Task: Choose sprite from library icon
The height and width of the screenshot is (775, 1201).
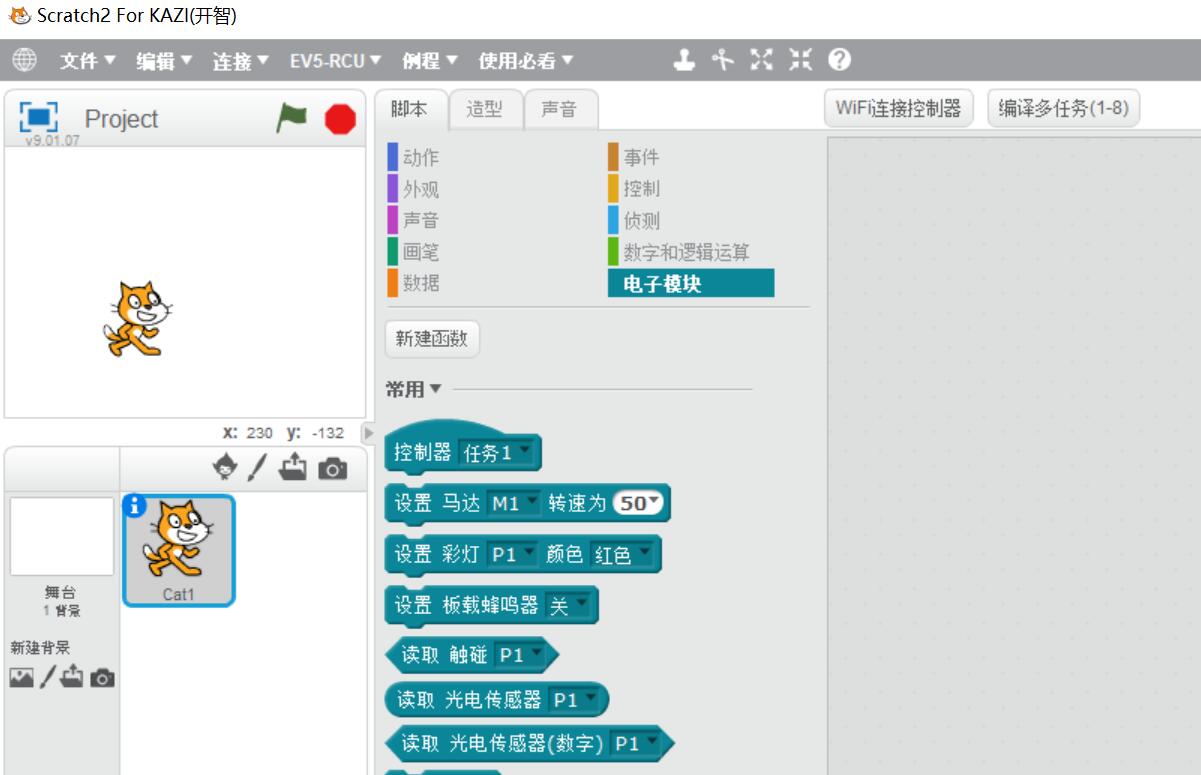Action: pos(227,467)
